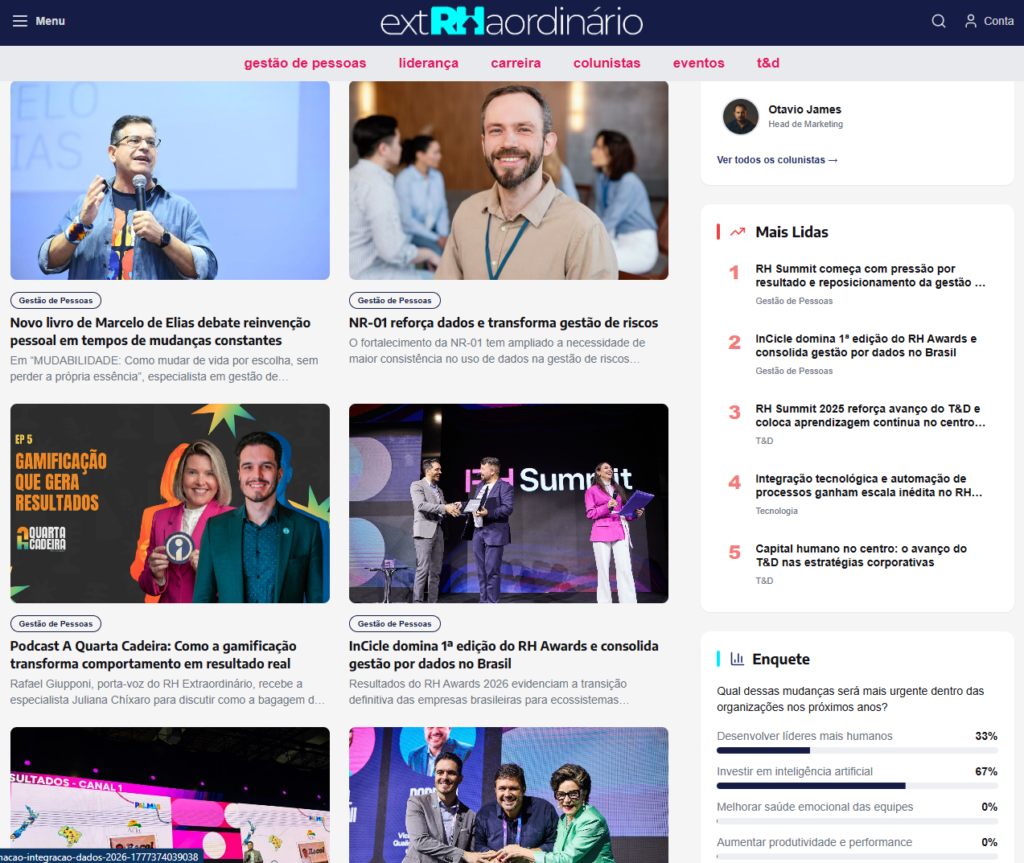This screenshot has width=1024, height=863.
Task: Go to the carreira section
Action: [x=516, y=63]
